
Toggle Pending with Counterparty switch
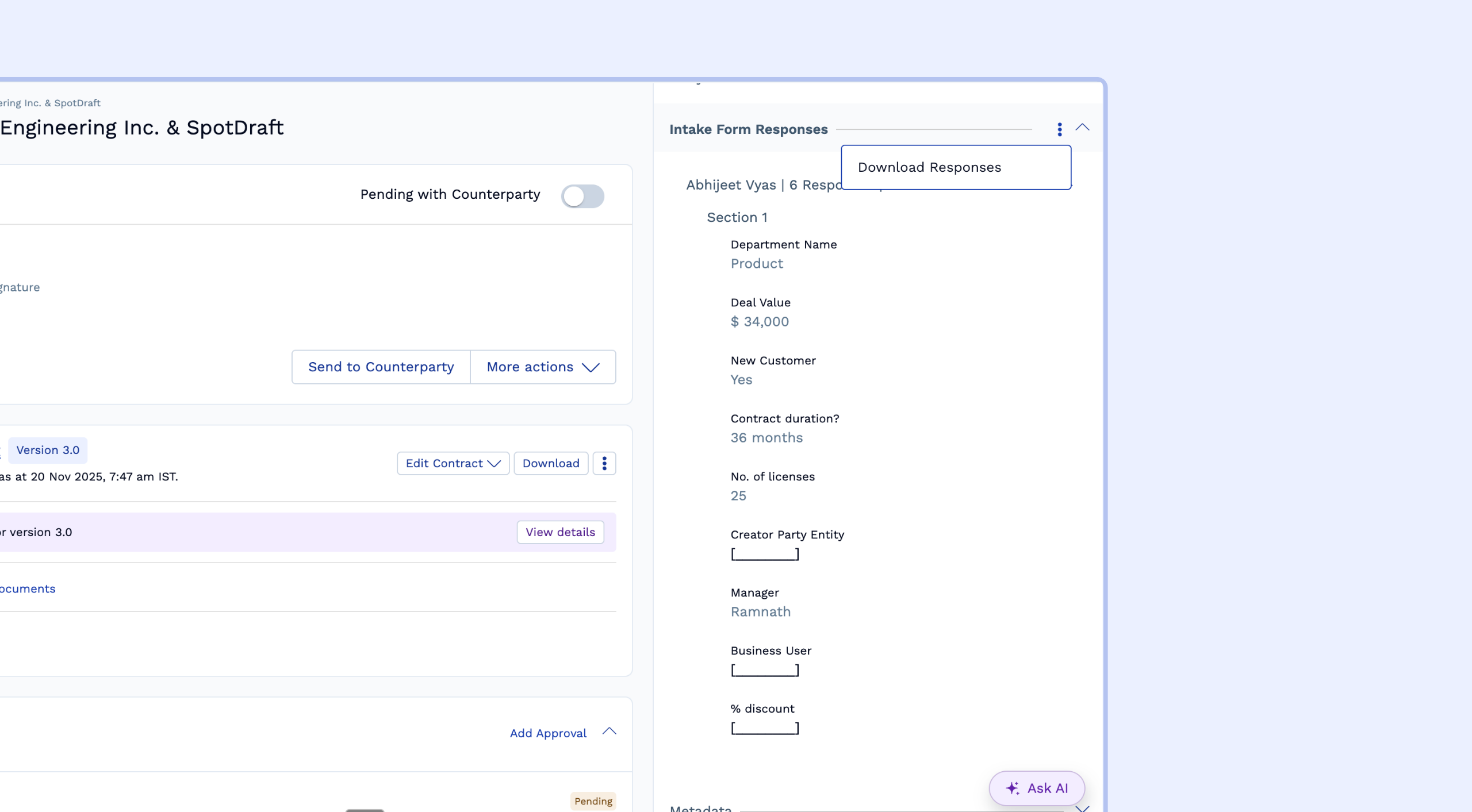coord(582,196)
